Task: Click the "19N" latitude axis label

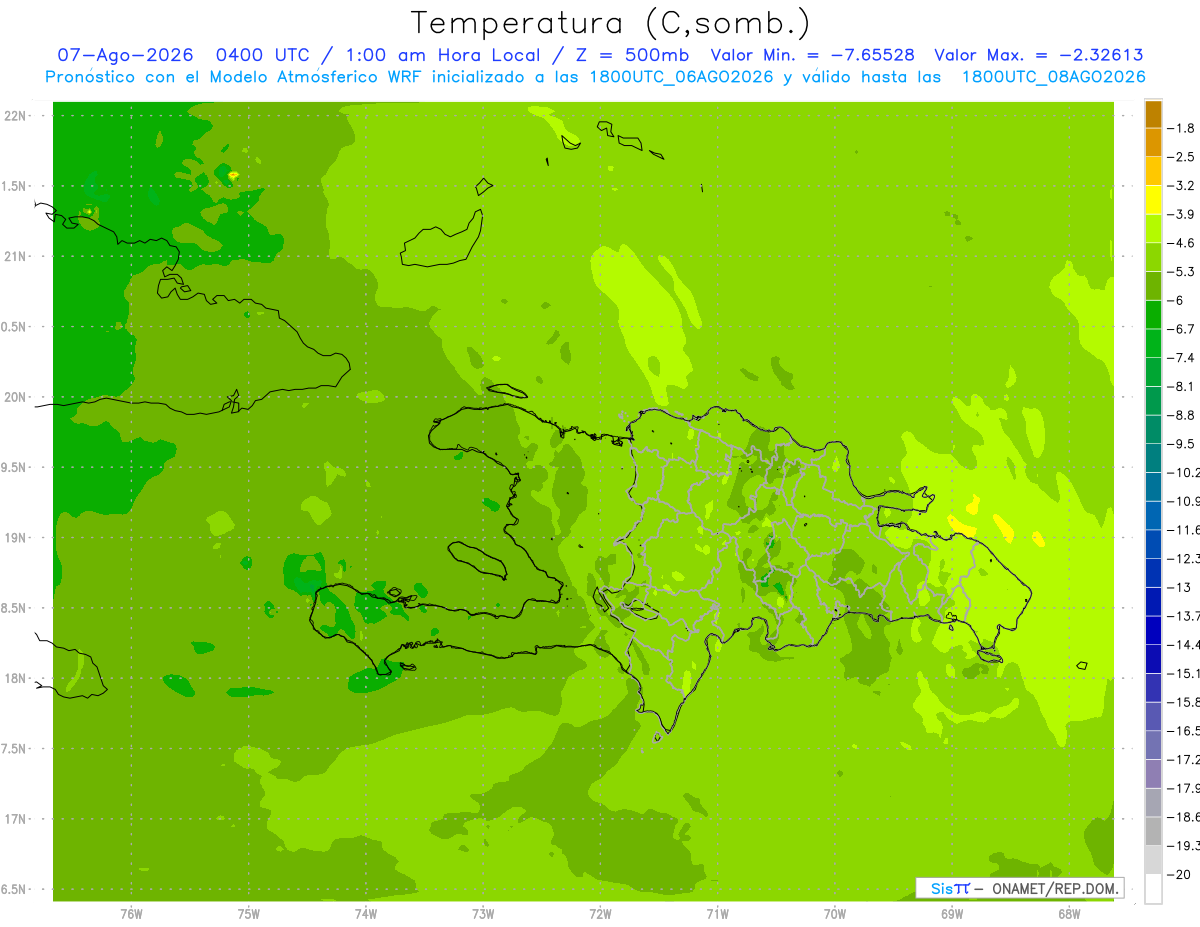Action: (16, 538)
